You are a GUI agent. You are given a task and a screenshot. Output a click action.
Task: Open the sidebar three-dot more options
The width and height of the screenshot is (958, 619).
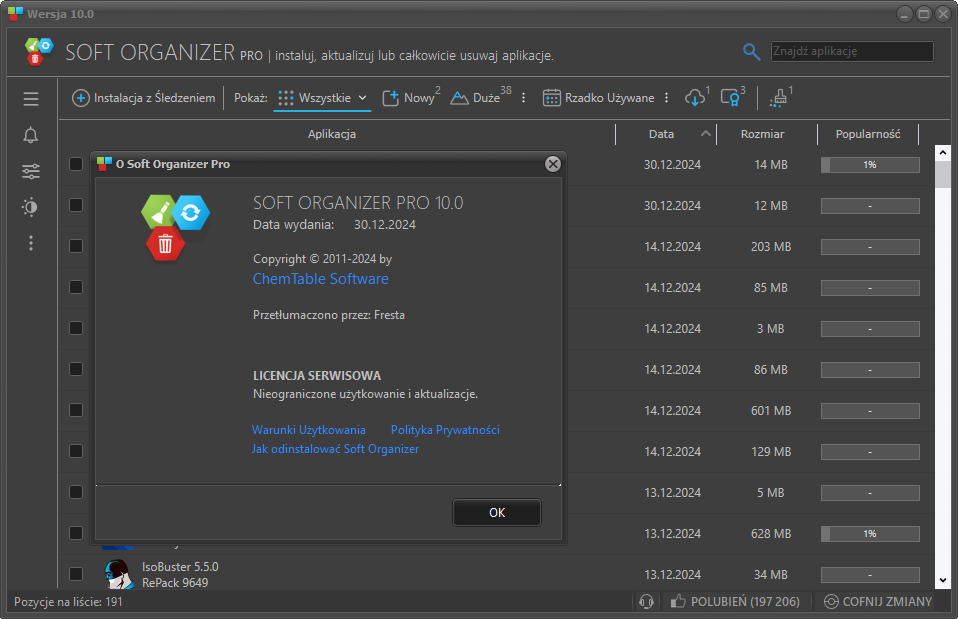(31, 243)
